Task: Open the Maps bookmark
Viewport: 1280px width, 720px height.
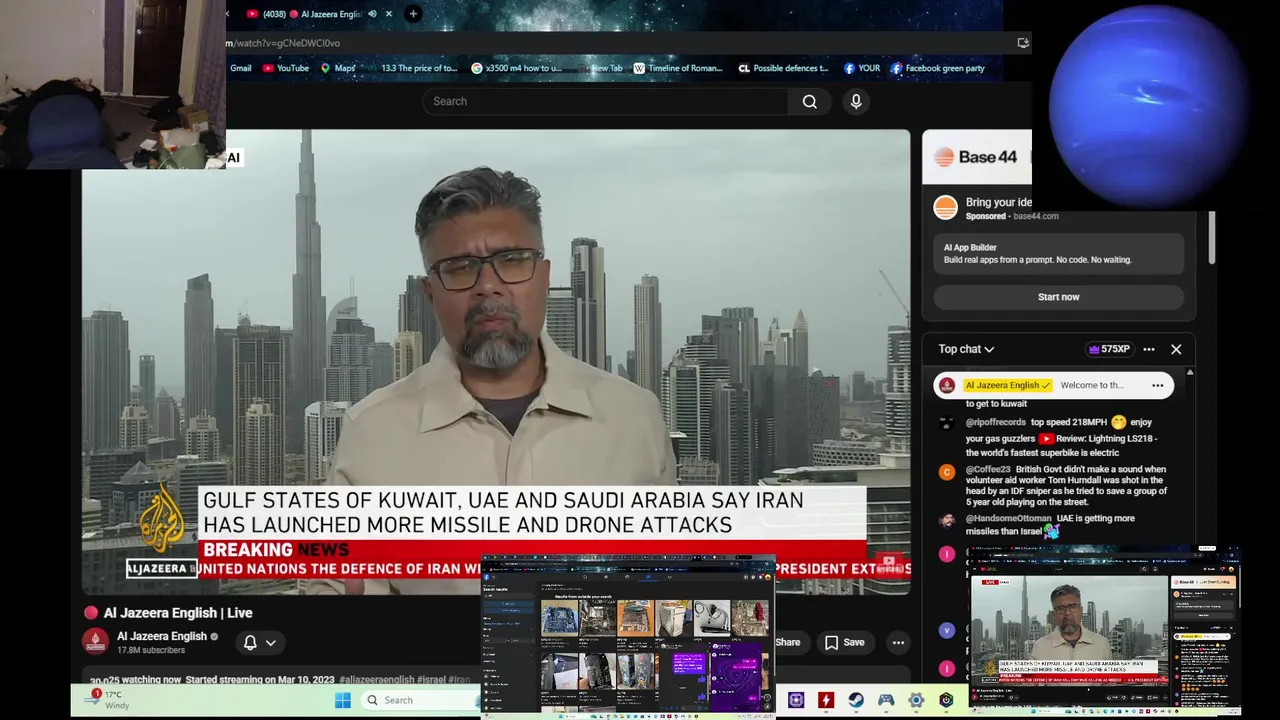Action: 338,68
